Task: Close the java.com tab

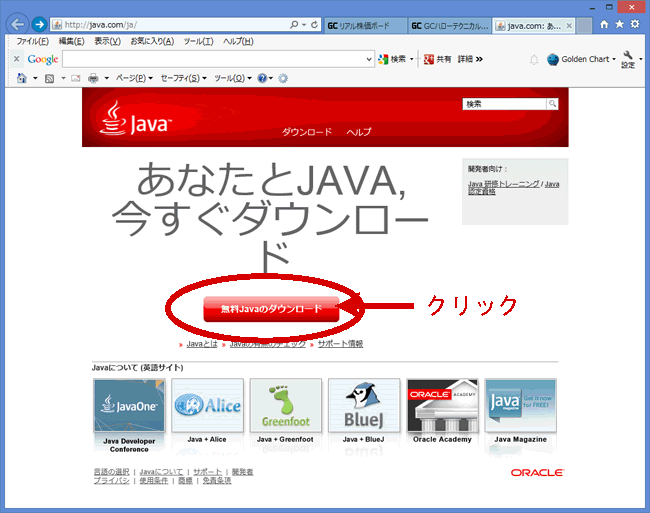Action: 569,26
